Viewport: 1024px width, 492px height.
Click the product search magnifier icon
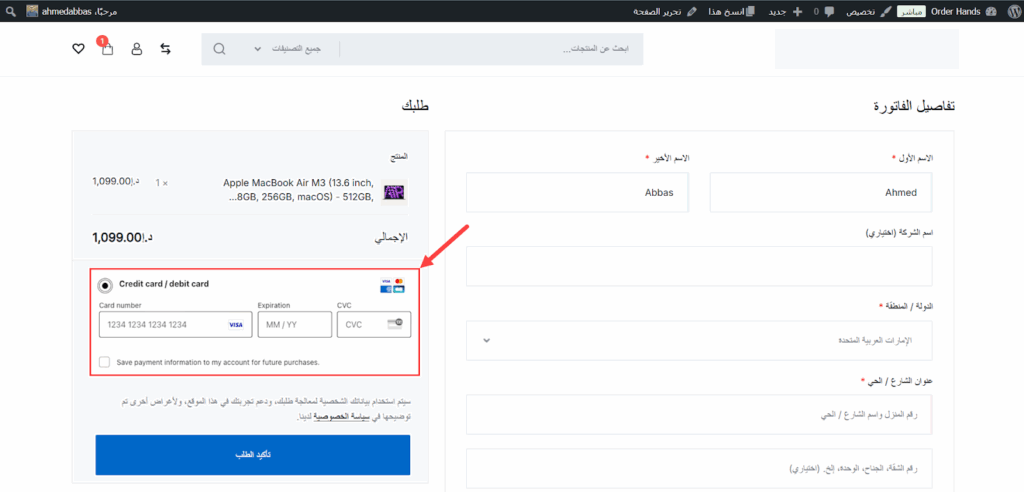click(x=219, y=49)
